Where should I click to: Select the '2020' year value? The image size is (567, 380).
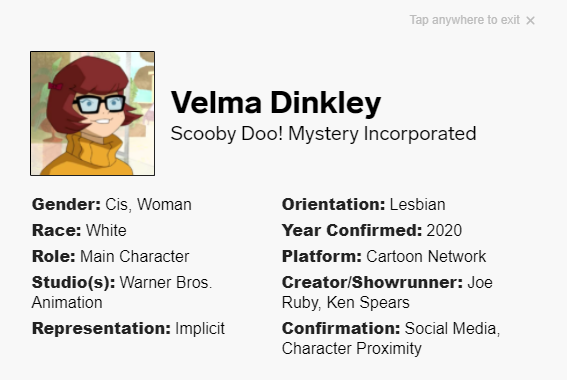pyautogui.click(x=444, y=230)
